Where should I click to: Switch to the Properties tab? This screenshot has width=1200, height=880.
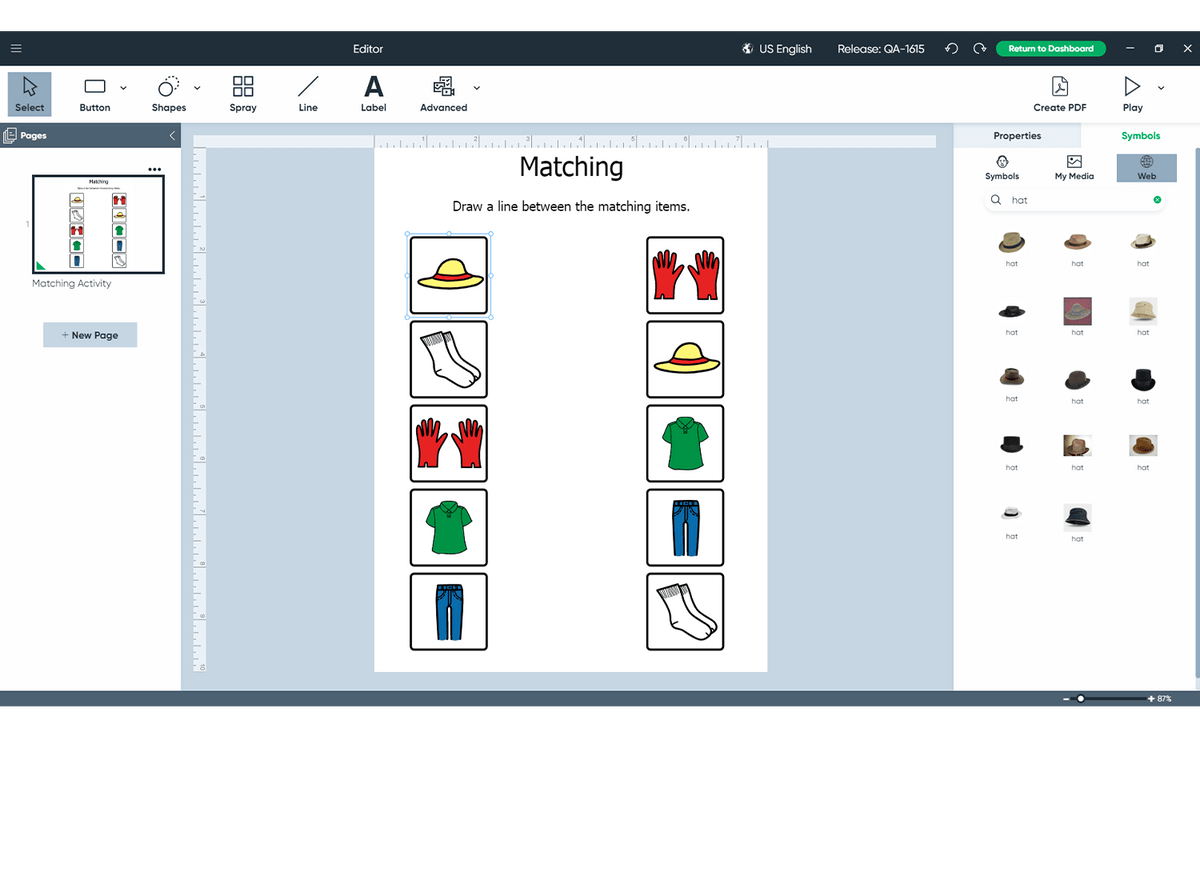pyautogui.click(x=1017, y=135)
